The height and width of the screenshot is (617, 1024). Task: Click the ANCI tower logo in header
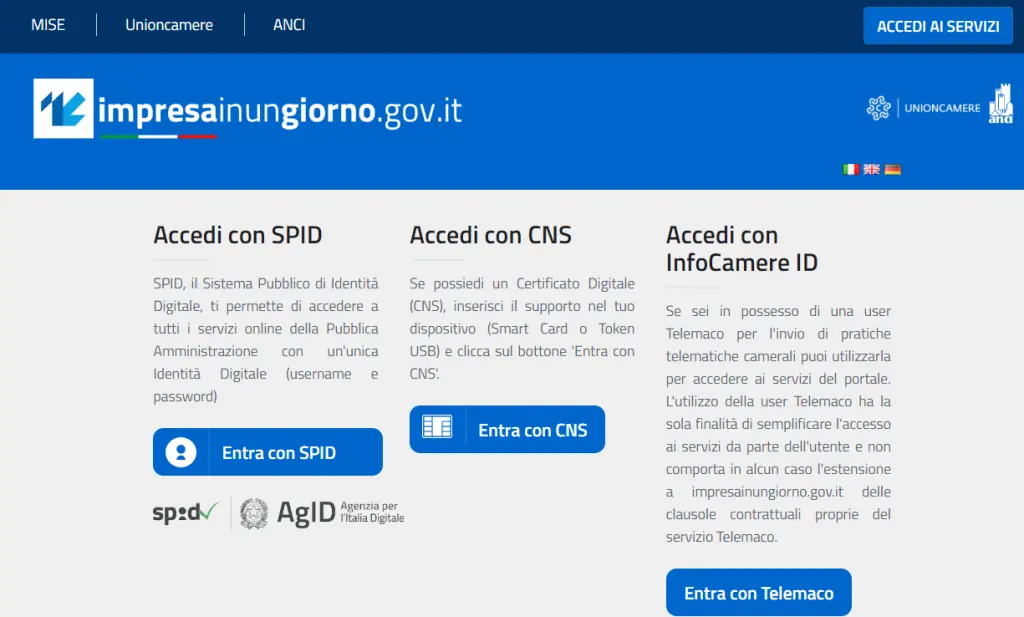pos(1000,104)
